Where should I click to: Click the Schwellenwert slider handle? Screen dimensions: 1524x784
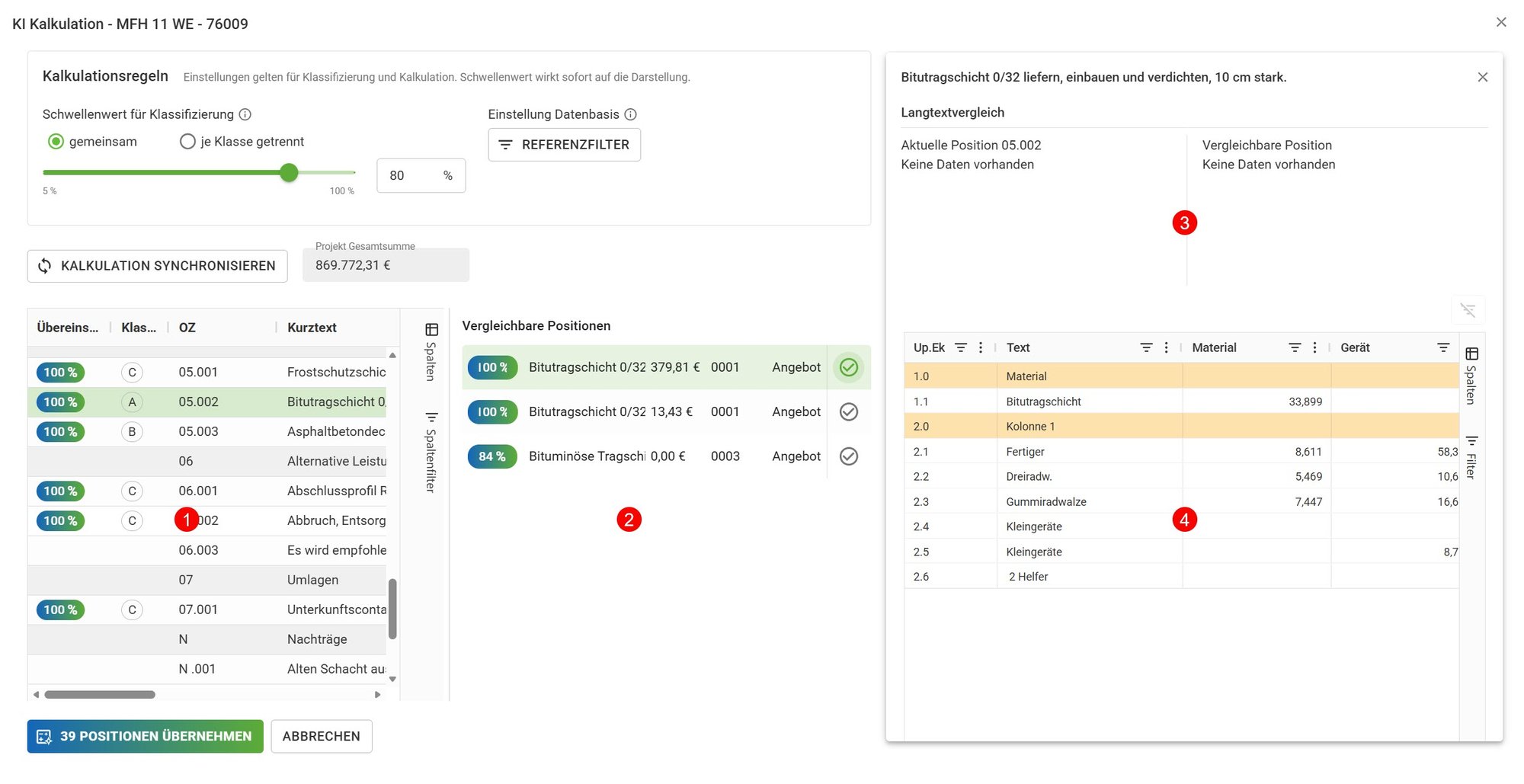tap(289, 173)
